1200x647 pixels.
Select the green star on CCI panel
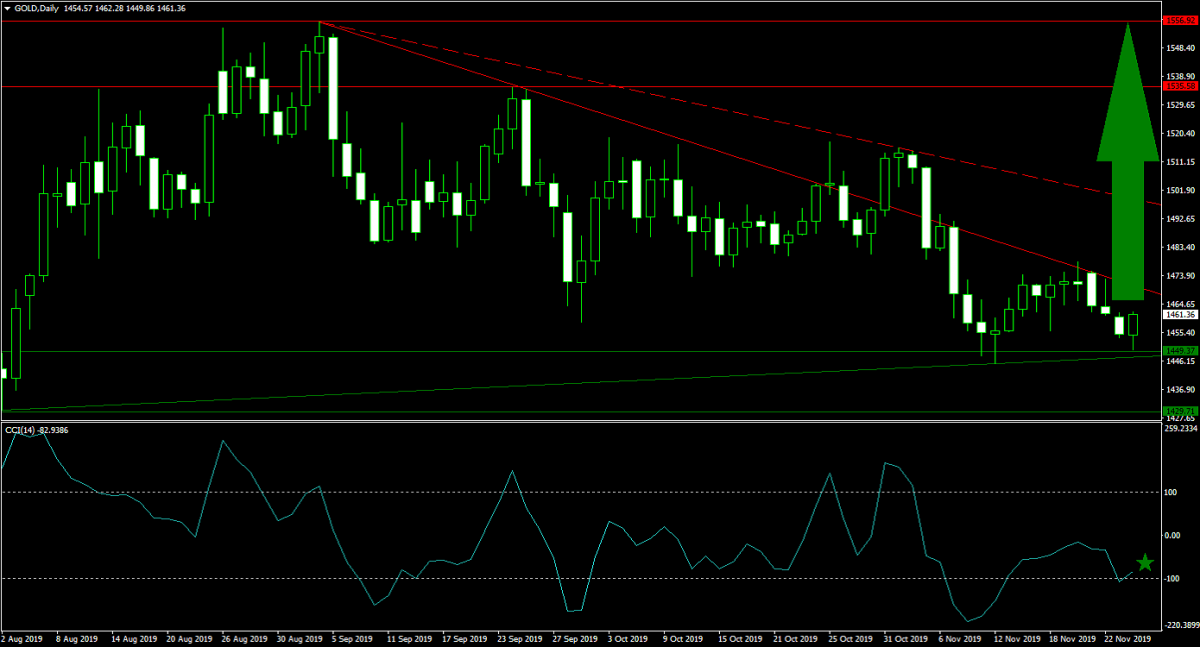pyautogui.click(x=1145, y=563)
